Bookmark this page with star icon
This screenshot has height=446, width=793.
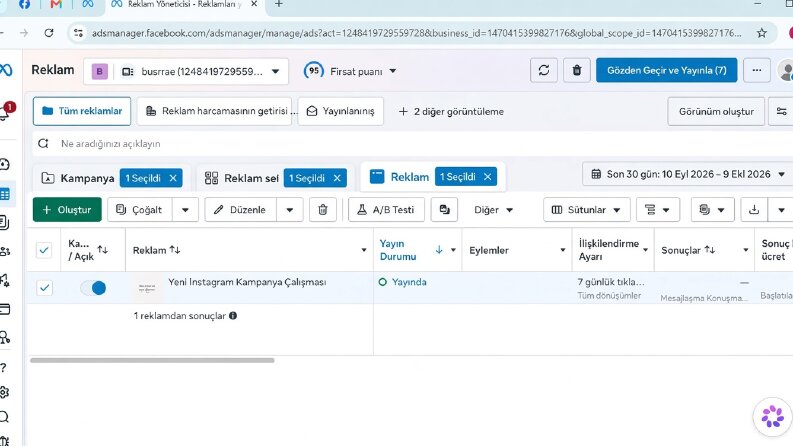[x=762, y=33]
